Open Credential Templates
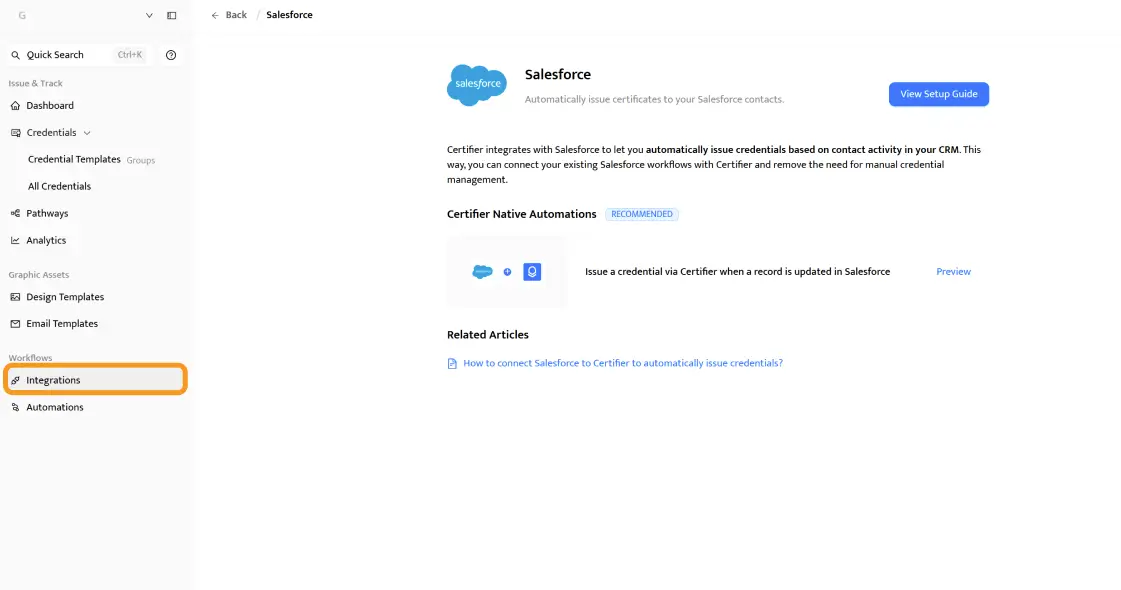 (74, 159)
